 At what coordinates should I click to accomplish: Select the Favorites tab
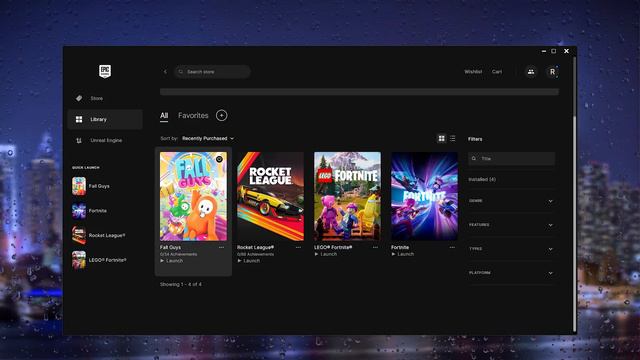[193, 116]
